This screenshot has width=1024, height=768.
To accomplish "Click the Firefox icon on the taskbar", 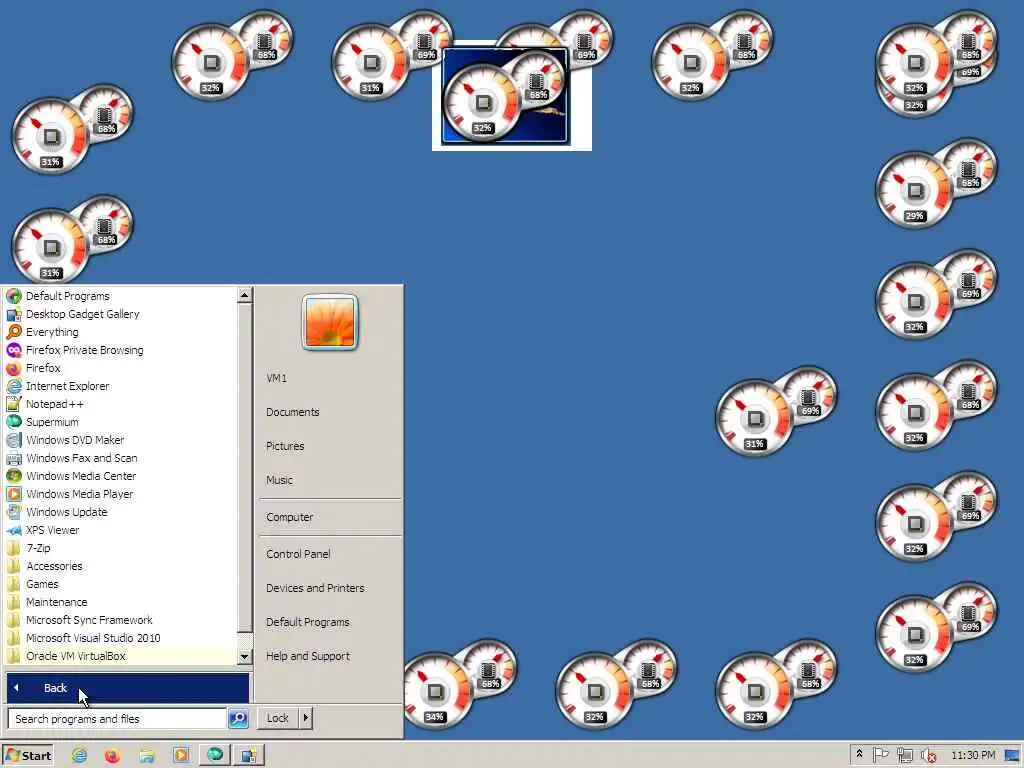I will 112,756.
